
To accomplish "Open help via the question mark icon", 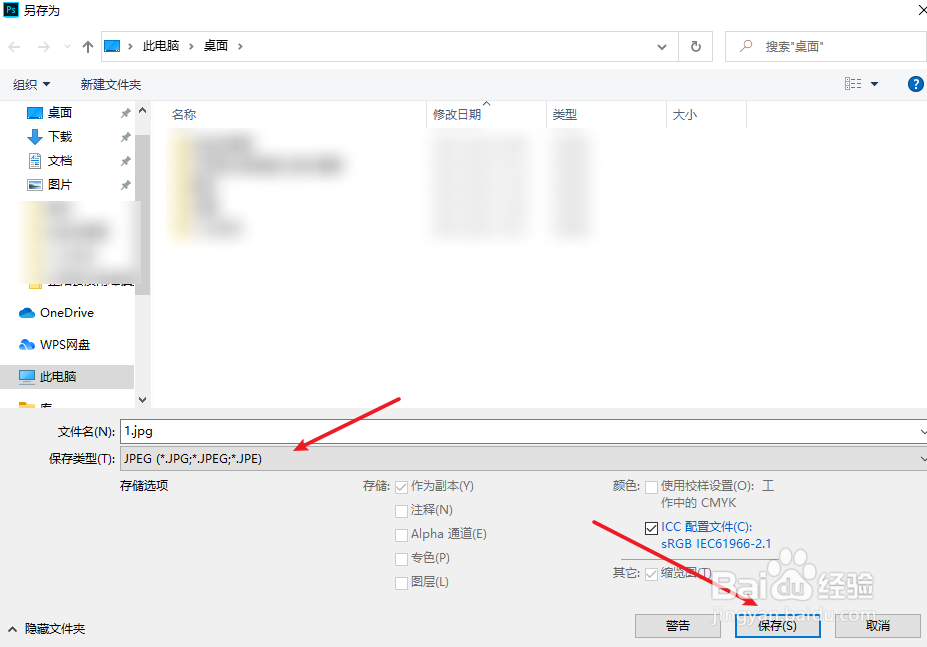I will 915,84.
